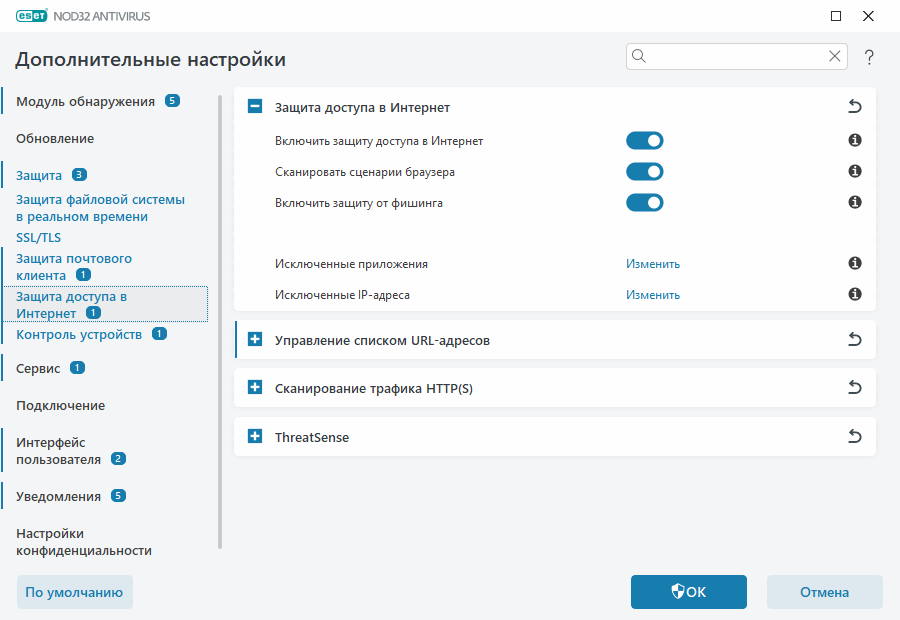Turn off «Сканировать сценарии браузера»
The image size is (900, 620).
tap(645, 171)
